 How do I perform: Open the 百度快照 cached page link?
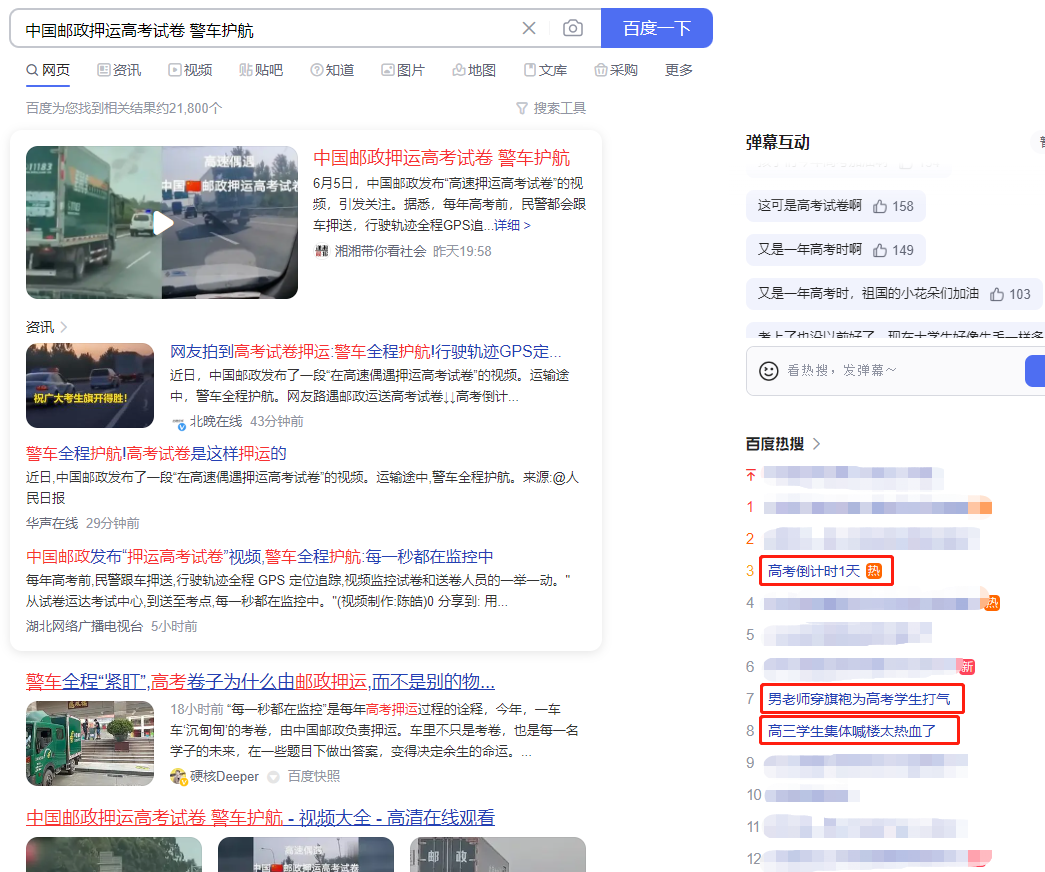[315, 776]
